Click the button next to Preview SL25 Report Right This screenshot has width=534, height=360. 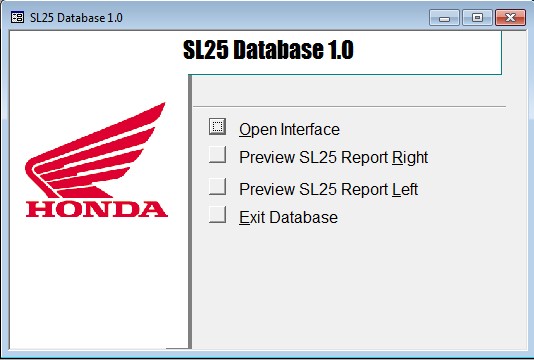tap(217, 155)
